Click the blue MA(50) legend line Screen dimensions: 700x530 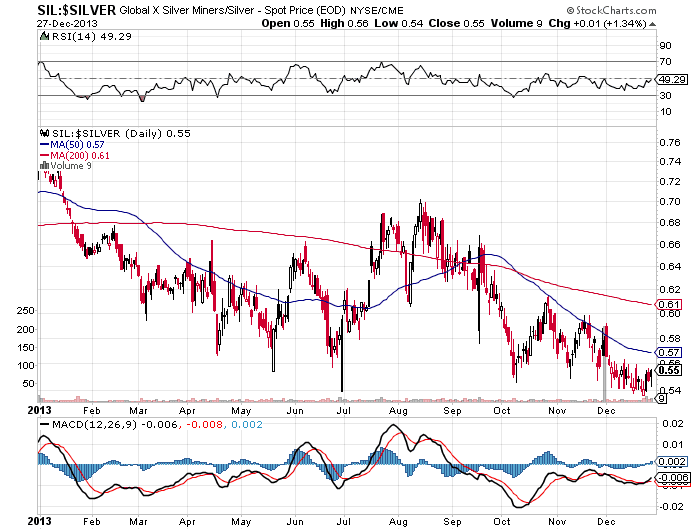[x=44, y=144]
